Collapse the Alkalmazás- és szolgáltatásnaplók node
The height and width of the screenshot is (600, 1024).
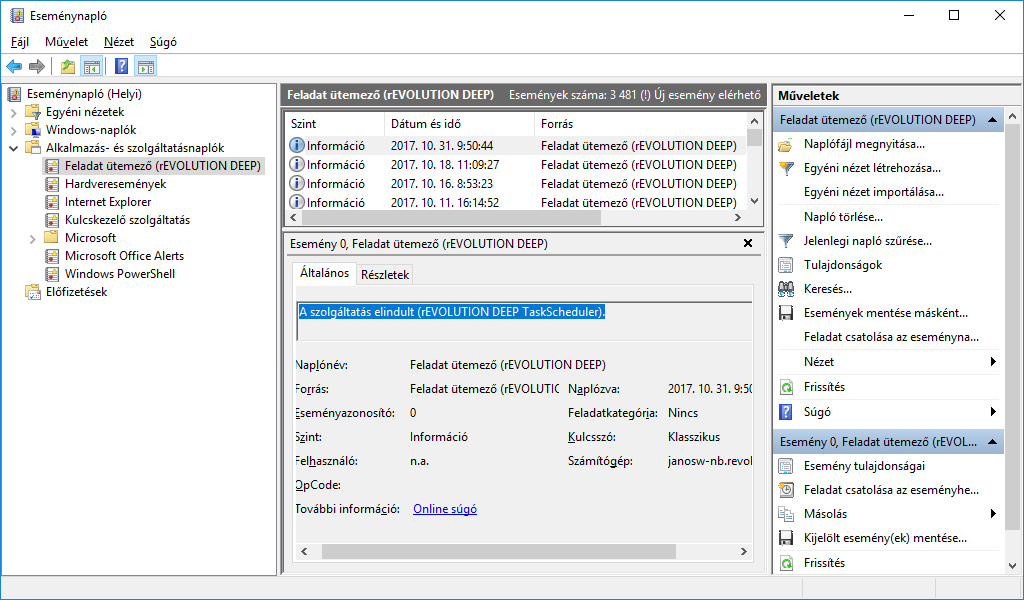(x=14, y=148)
